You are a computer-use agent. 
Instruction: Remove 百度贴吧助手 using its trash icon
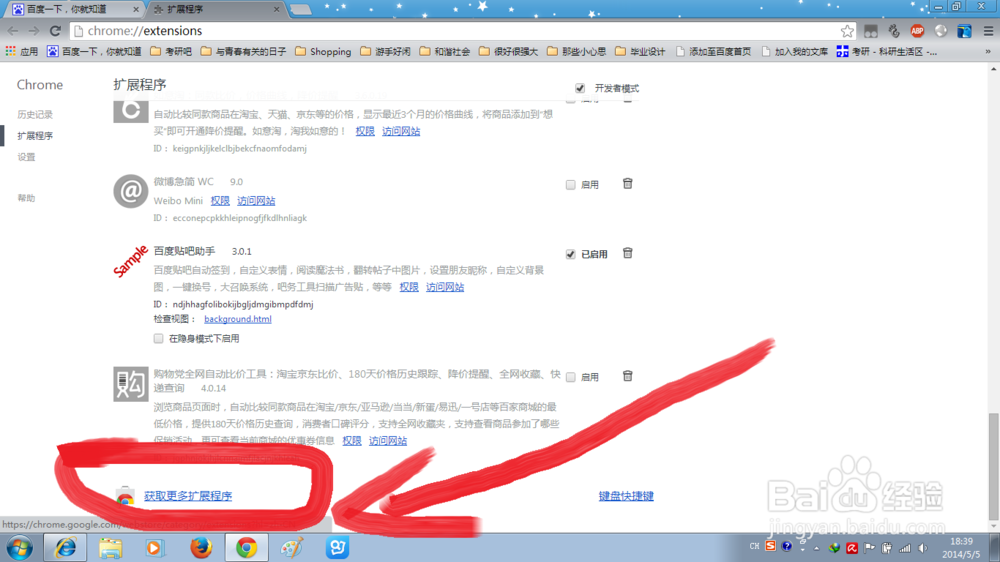tap(628, 253)
